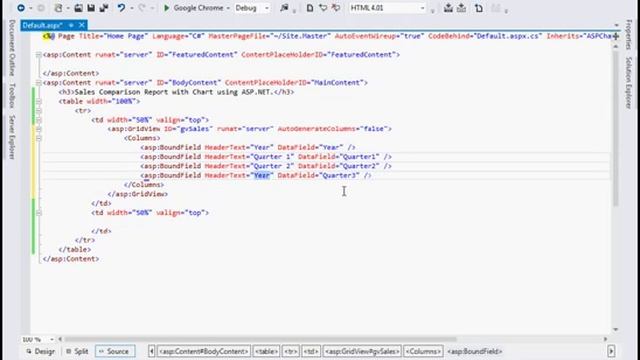Click the comment-out selection icon

click(323, 8)
